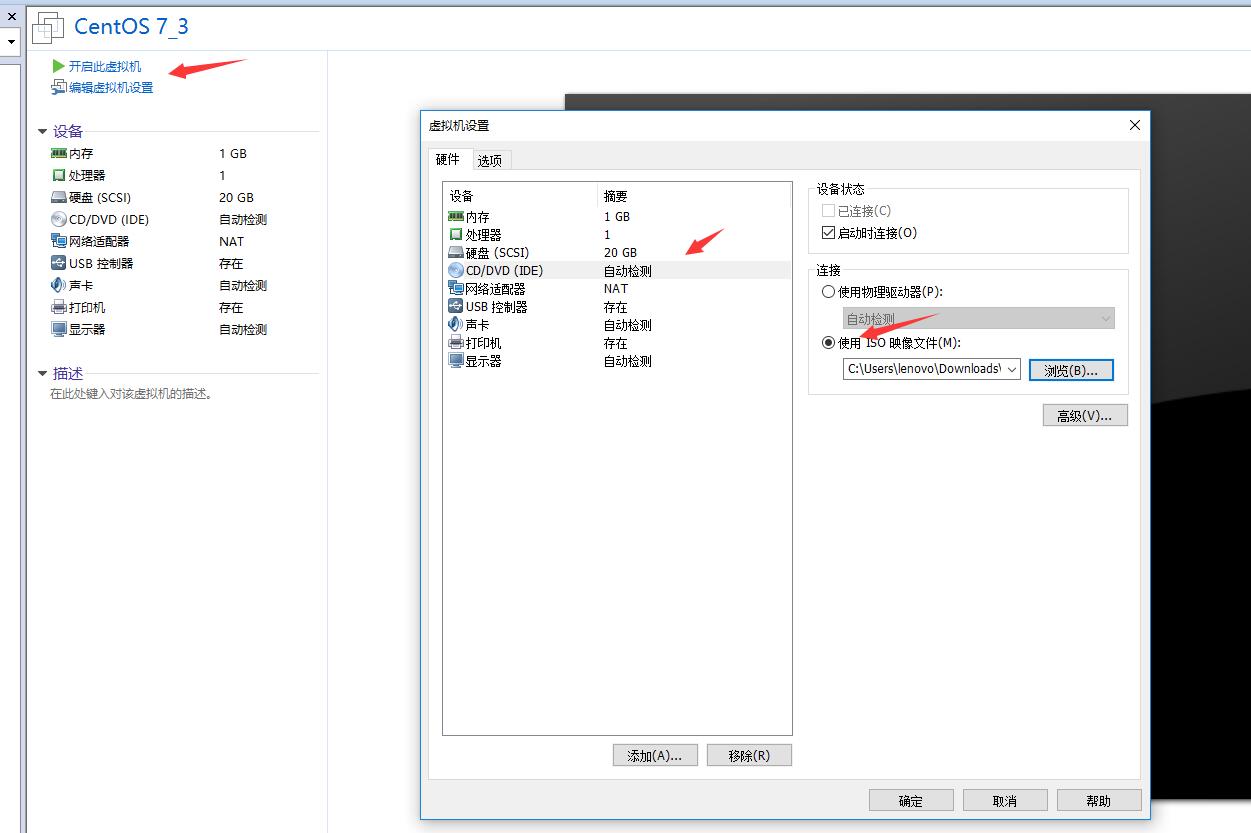The image size is (1251, 833).
Task: Click the 高级(V)... button
Action: (x=1085, y=415)
